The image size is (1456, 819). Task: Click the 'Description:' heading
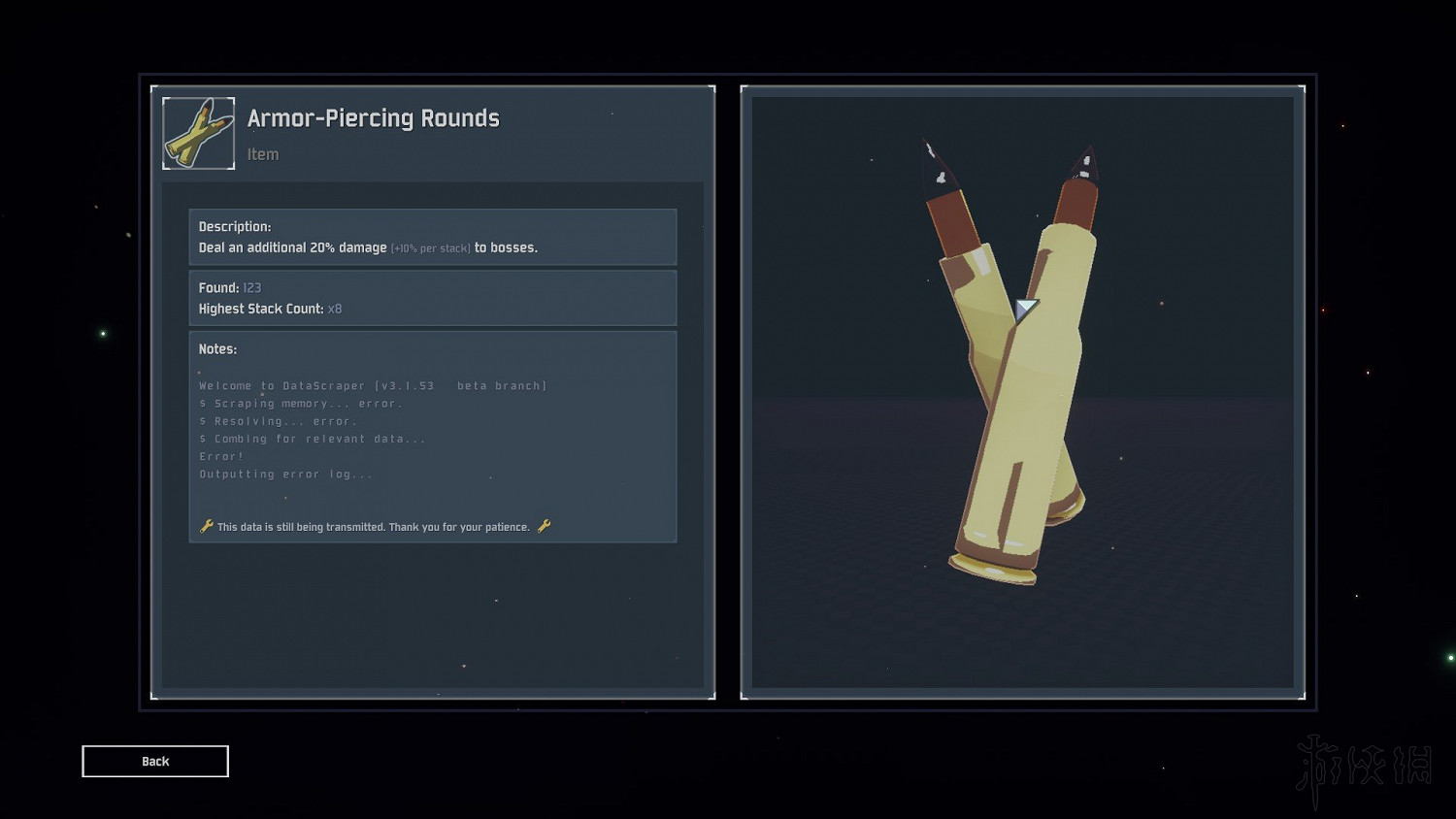[x=235, y=226]
